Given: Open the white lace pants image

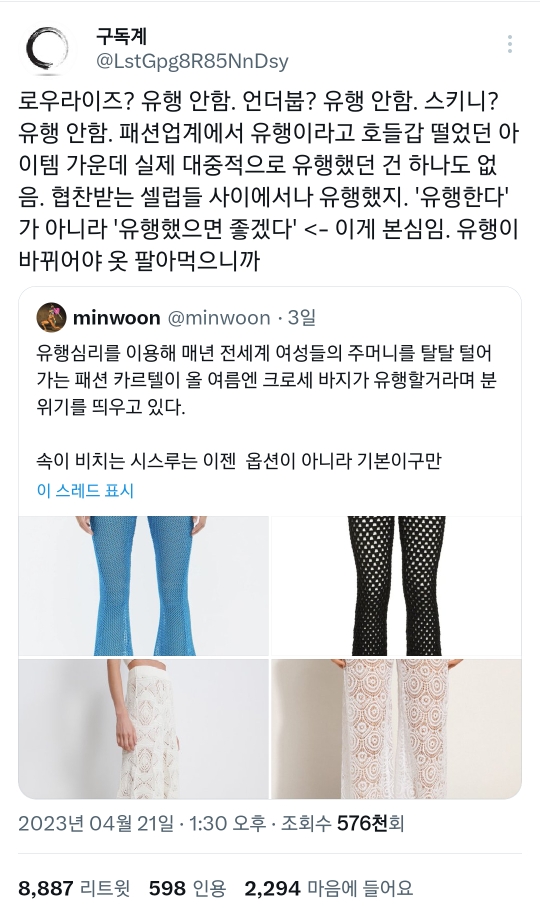Looking at the screenshot, I should coord(397,729).
